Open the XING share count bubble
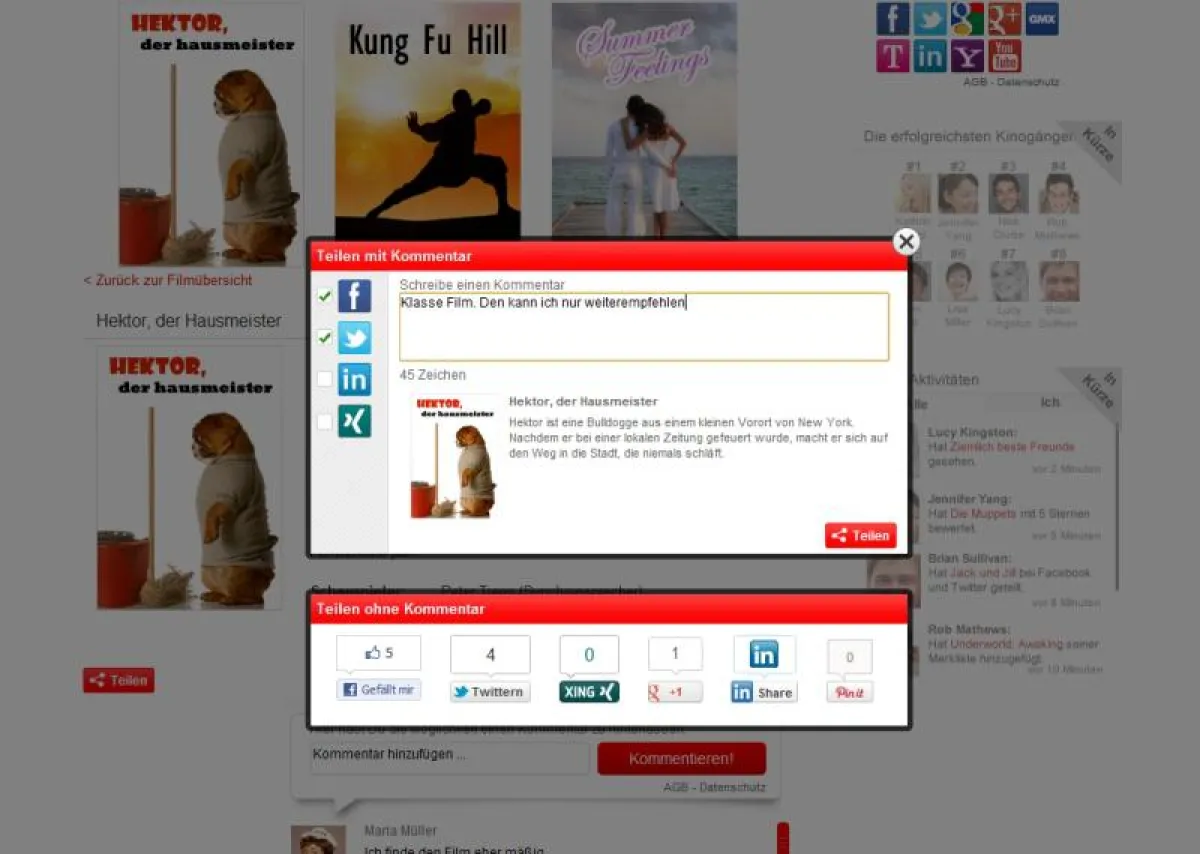This screenshot has width=1200, height=854. point(588,655)
